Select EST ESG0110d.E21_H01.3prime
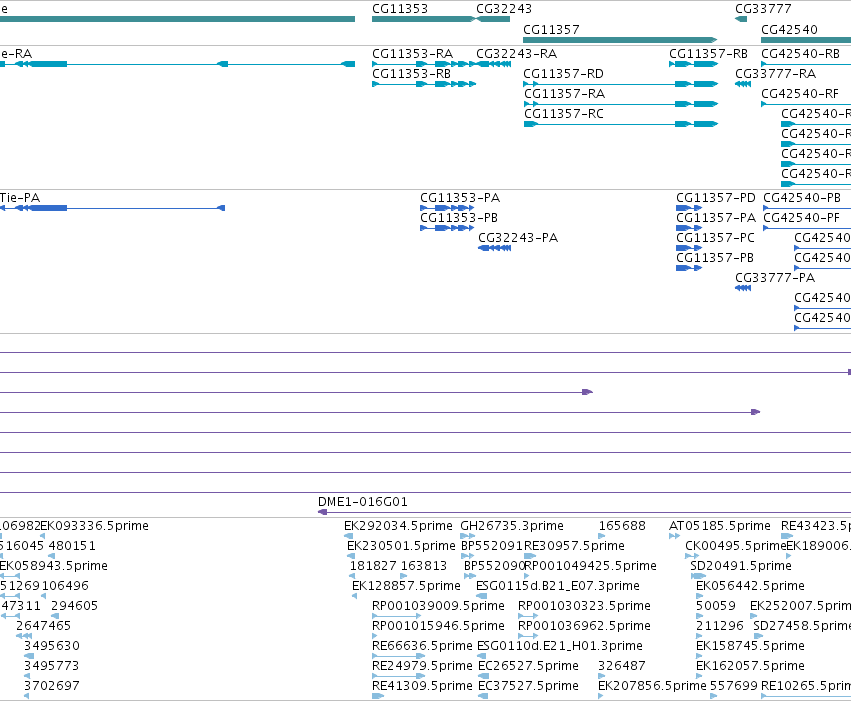Image resolution: width=851 pixels, height=701 pixels. pyautogui.click(x=560, y=646)
